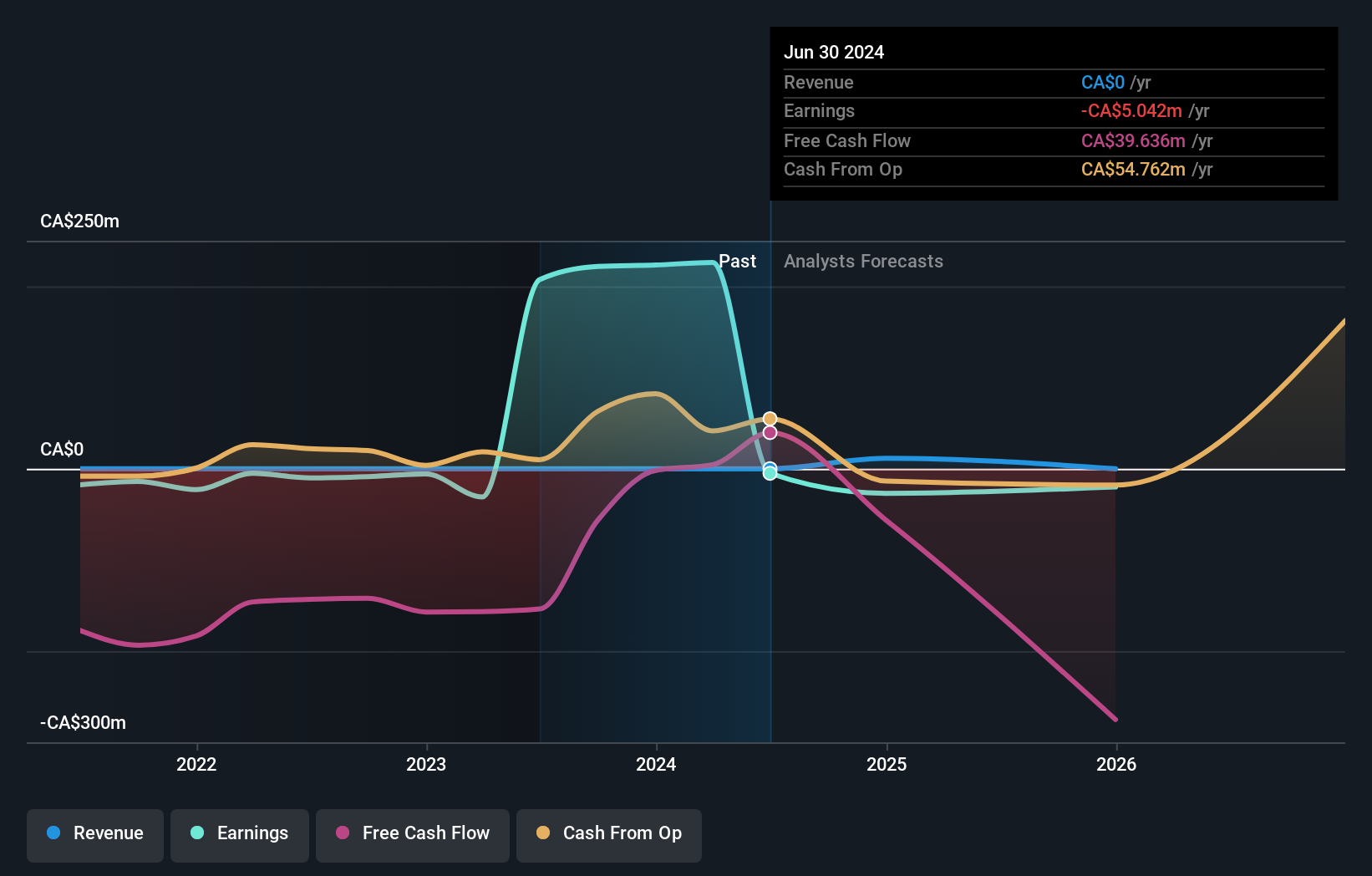Click the Jun 30 2024 tooltip date
The width and height of the screenshot is (1372, 876).
click(x=834, y=52)
